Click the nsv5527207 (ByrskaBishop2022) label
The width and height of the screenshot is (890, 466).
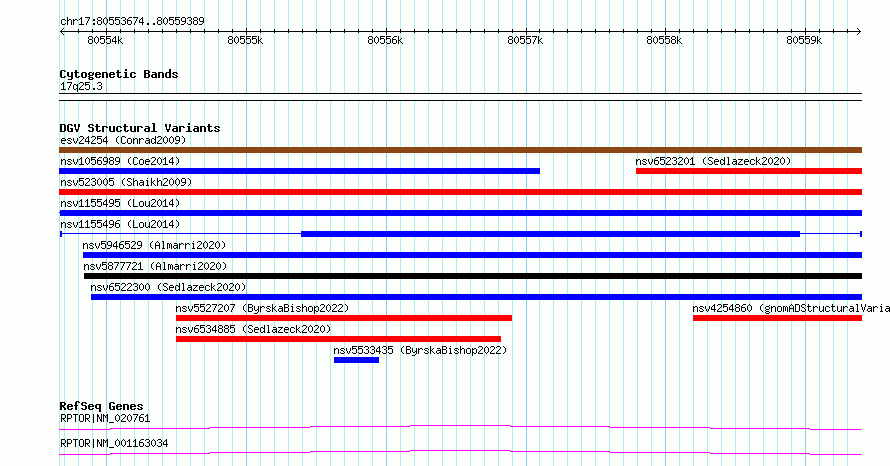coord(262,308)
